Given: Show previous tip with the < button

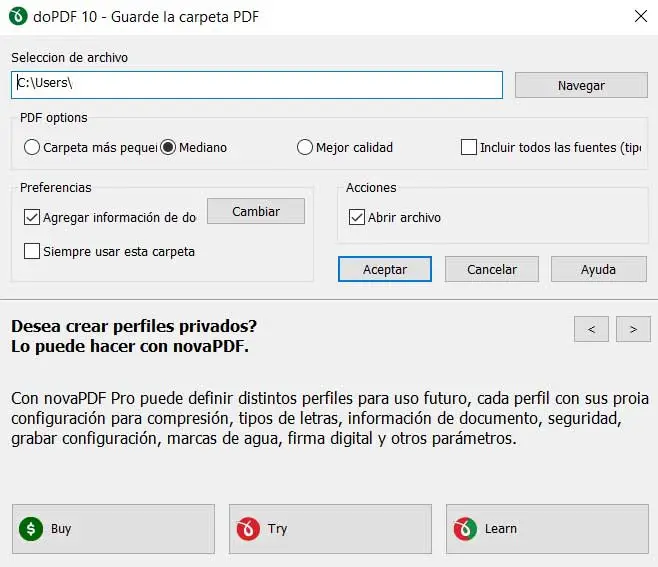Looking at the screenshot, I should click(591, 329).
